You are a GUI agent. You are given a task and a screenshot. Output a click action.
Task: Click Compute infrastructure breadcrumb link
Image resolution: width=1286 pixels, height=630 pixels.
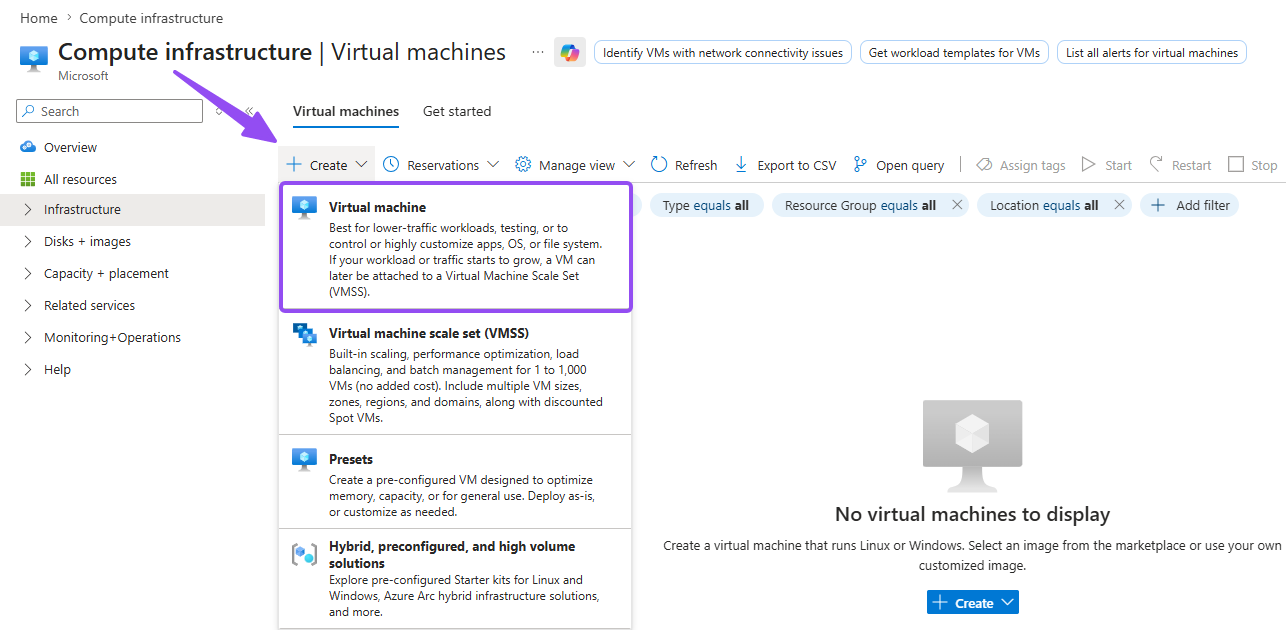(x=151, y=18)
